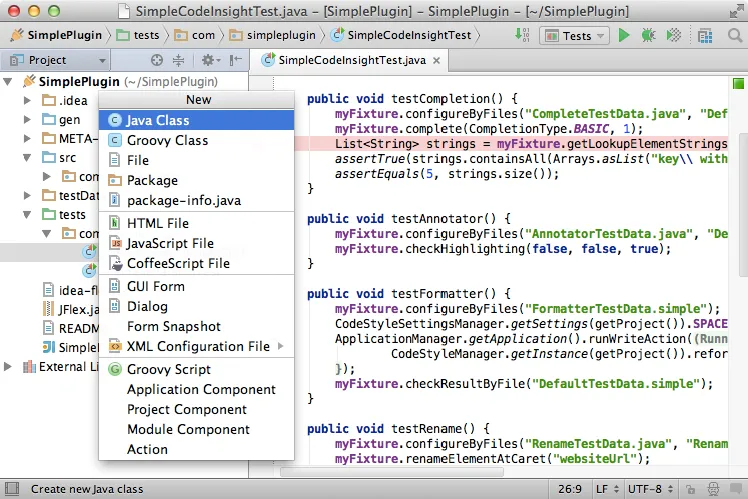This screenshot has height=499, width=748.
Task: Open XML Configuration File submenu
Action: coord(196,346)
